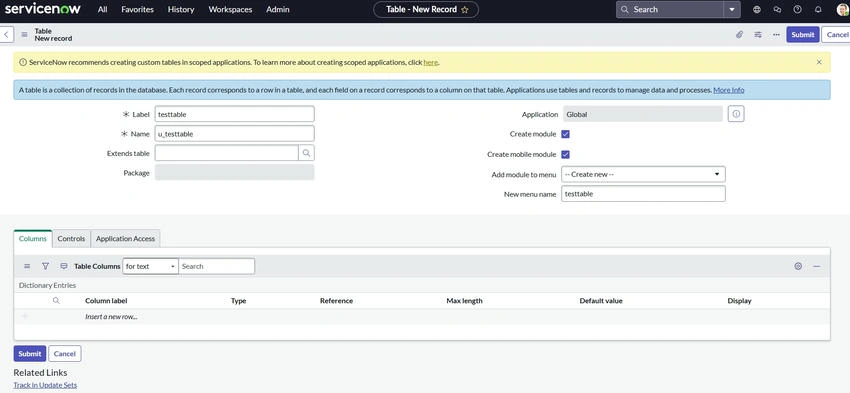Open the globe scope picker icon

(x=757, y=10)
